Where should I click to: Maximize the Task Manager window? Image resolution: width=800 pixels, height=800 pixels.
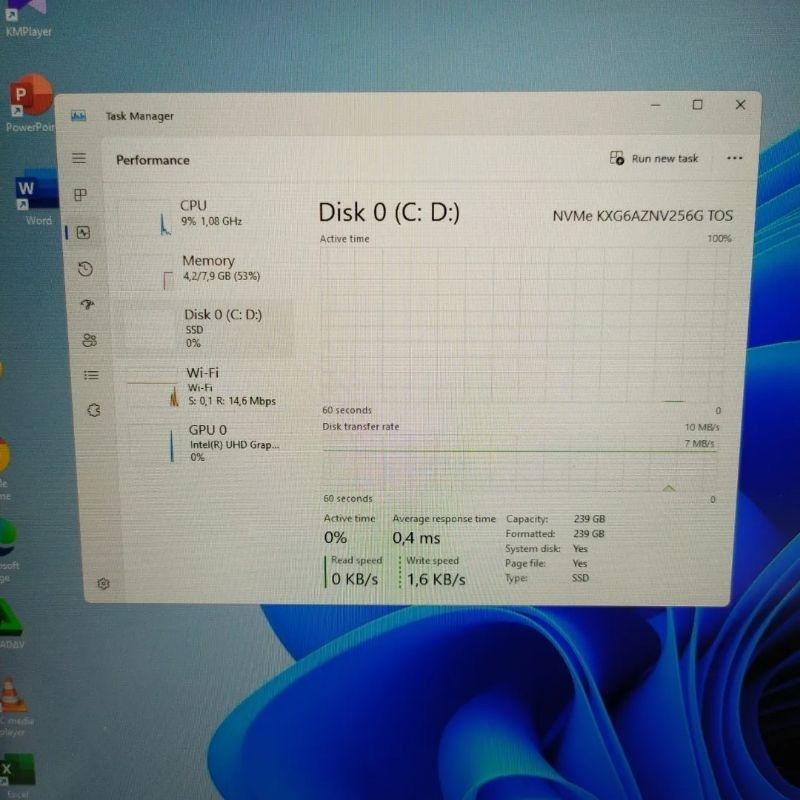[697, 105]
